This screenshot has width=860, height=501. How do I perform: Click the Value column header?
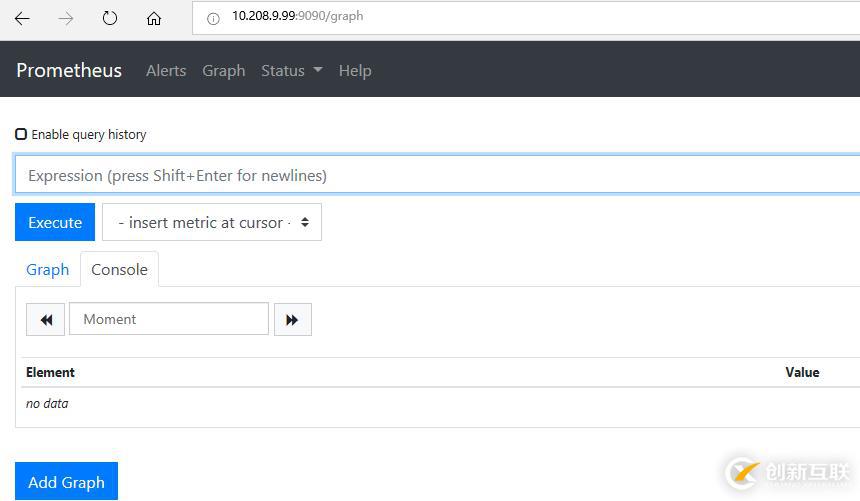(802, 372)
